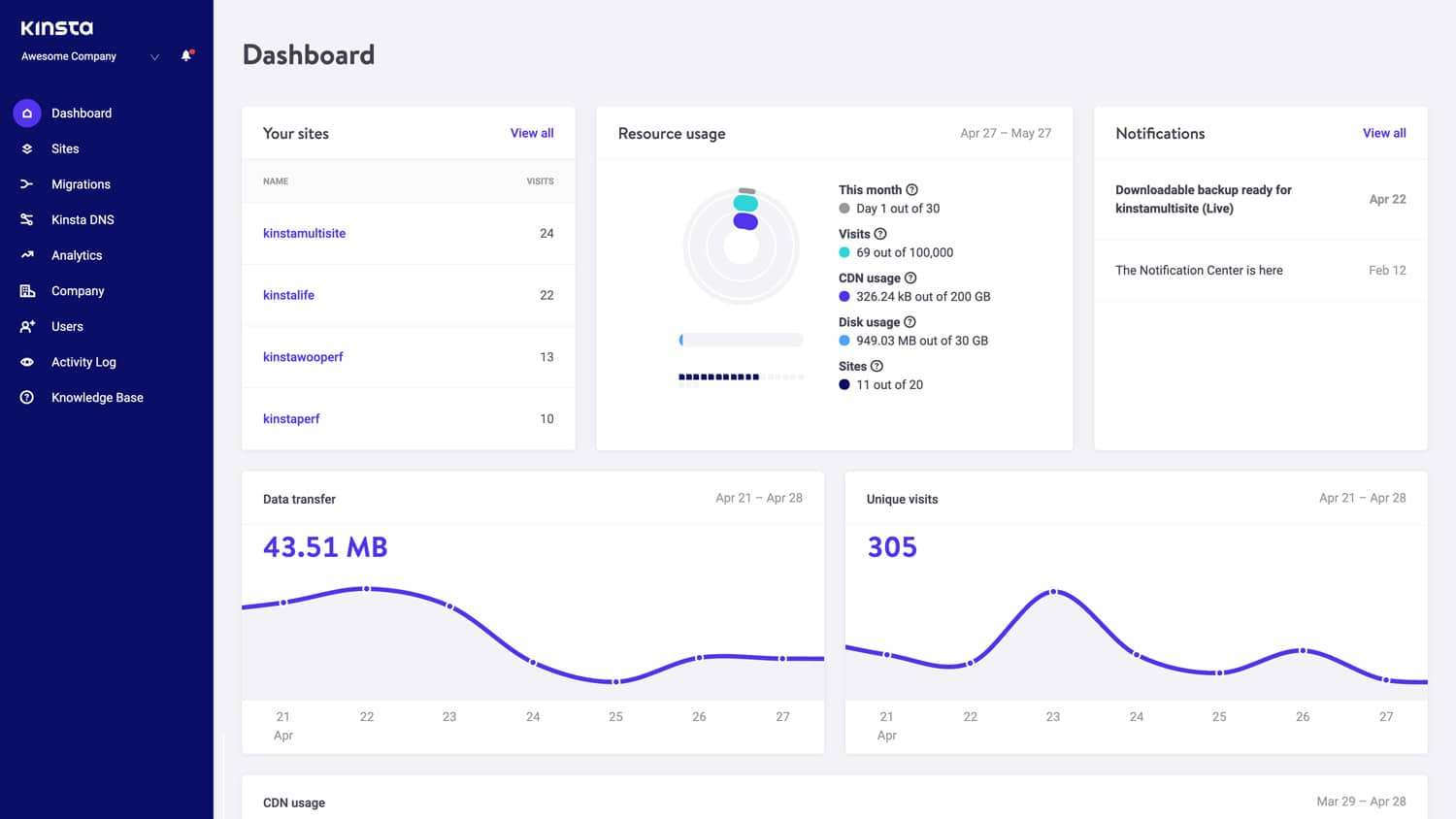Select Kinsta DNS in the sidebar

[83, 219]
